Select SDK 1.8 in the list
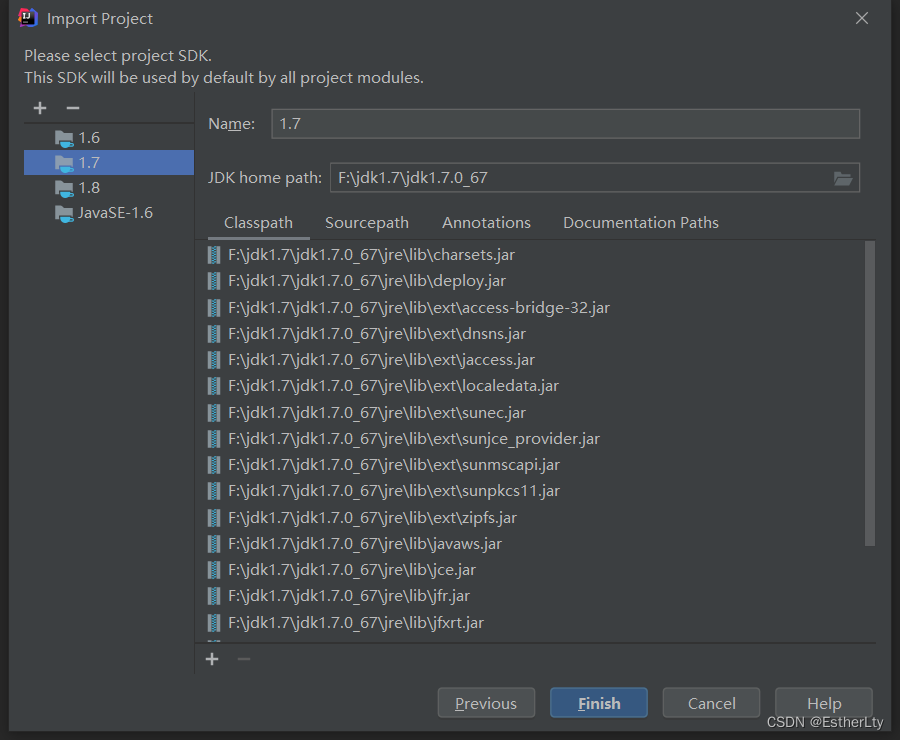Screen dimensions: 900x740 [x=109, y=188]
